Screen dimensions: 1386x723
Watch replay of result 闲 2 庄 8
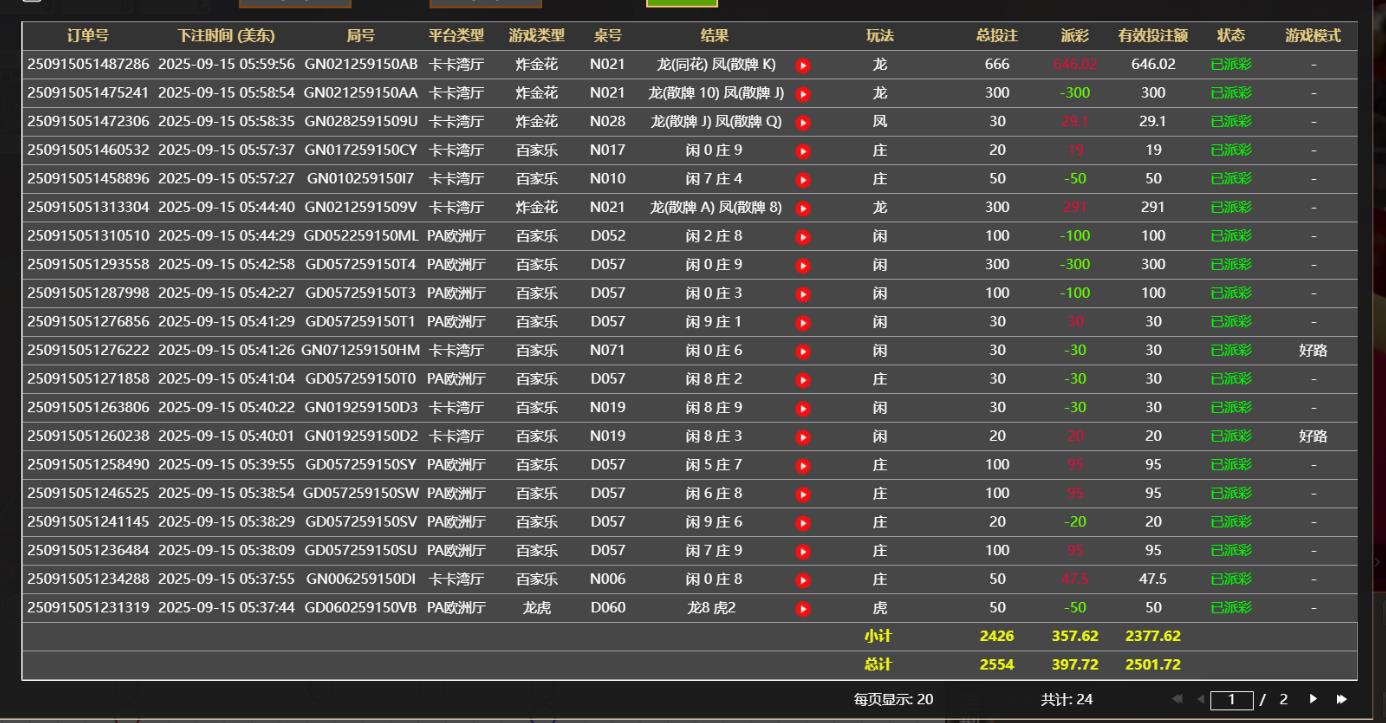[802, 237]
